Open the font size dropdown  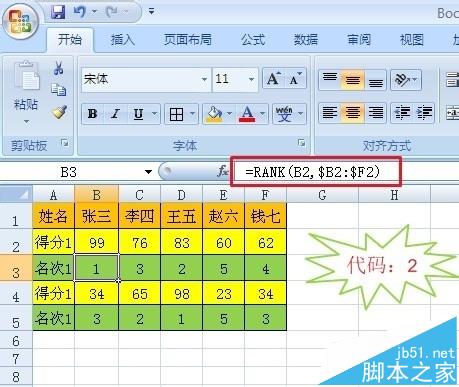pos(251,79)
